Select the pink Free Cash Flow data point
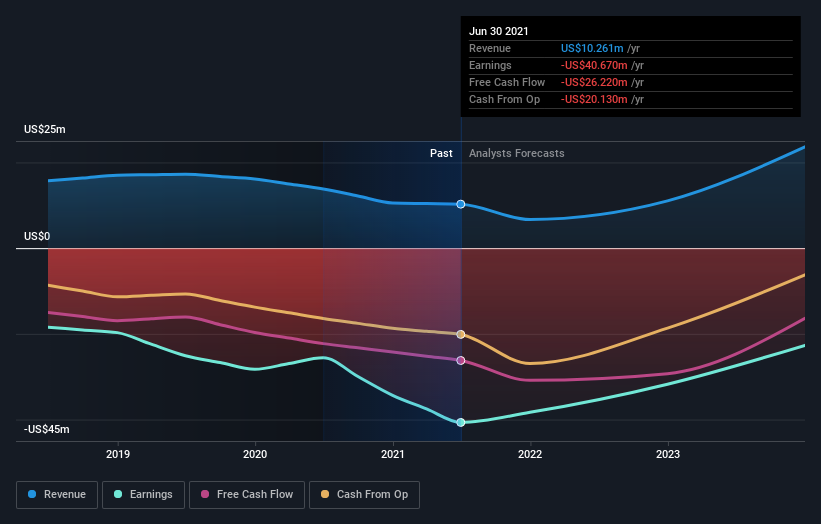Viewport: 821px width, 524px height. pos(461,360)
